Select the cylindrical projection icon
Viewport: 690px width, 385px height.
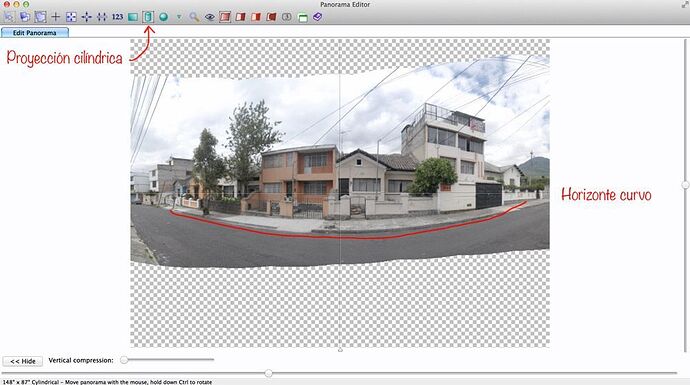point(148,17)
